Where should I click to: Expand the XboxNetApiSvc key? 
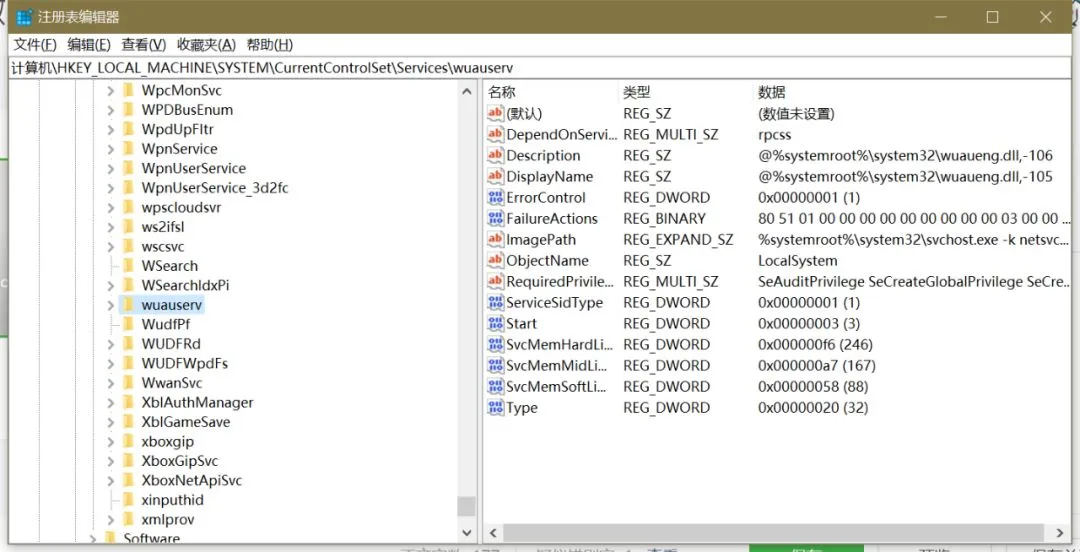pyautogui.click(x=111, y=480)
